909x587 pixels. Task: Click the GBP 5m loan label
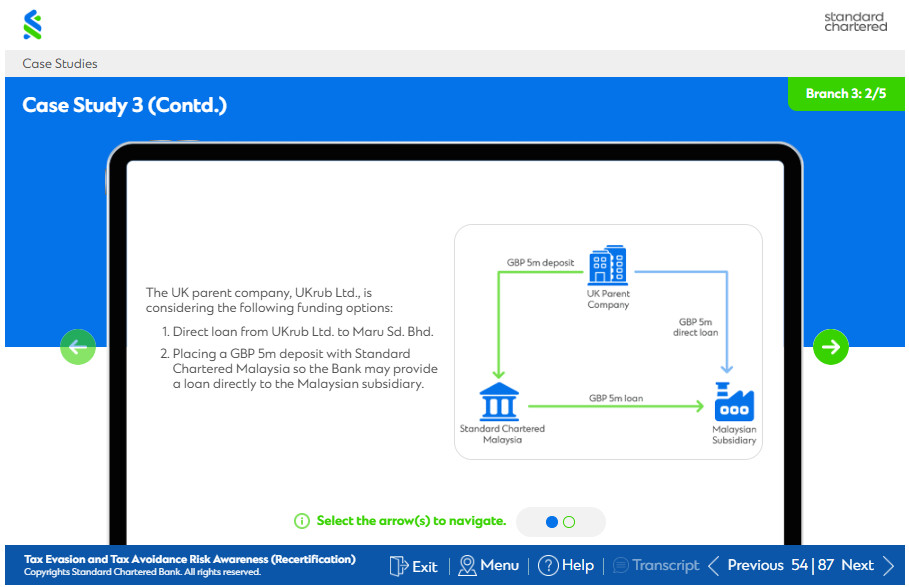click(616, 398)
